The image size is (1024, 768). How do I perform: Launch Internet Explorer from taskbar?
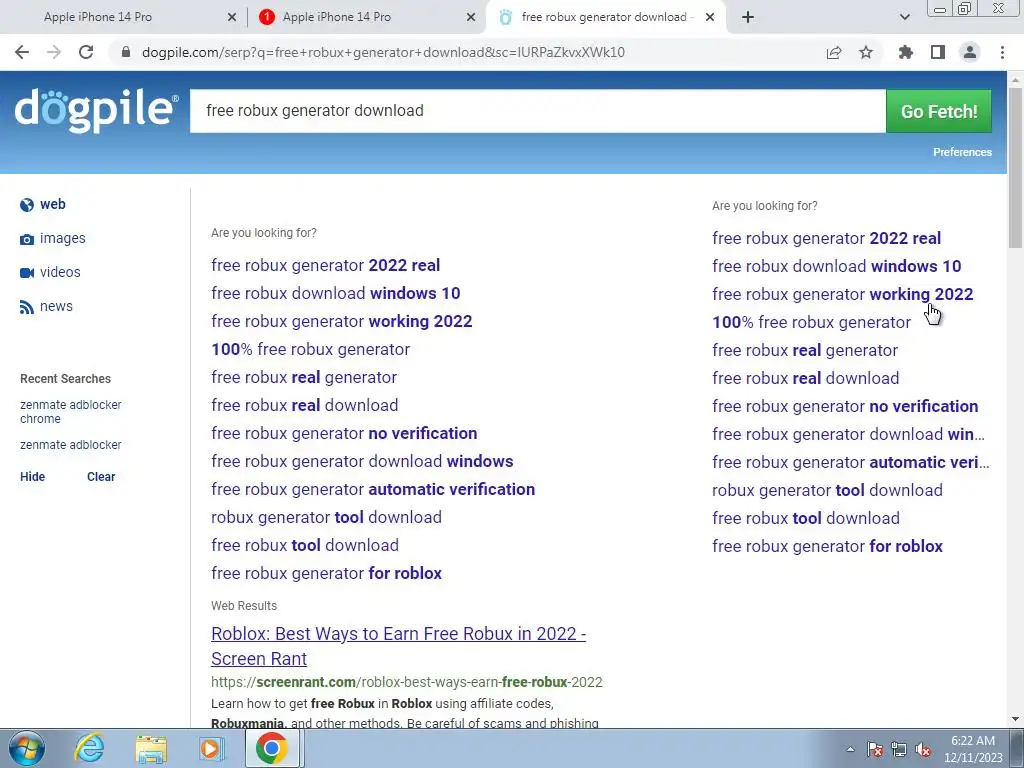point(89,748)
